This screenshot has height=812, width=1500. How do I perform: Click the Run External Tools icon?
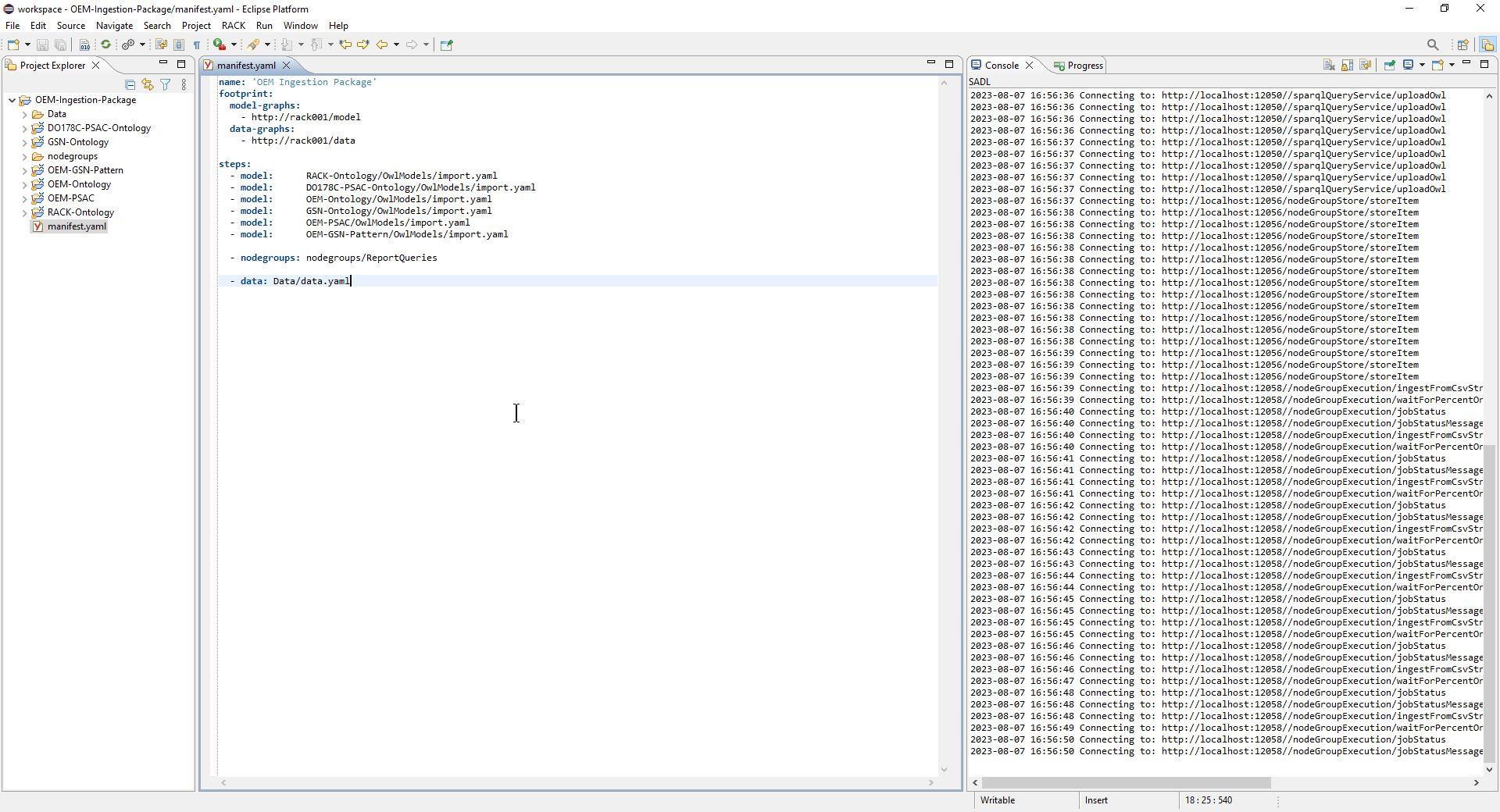point(220,45)
